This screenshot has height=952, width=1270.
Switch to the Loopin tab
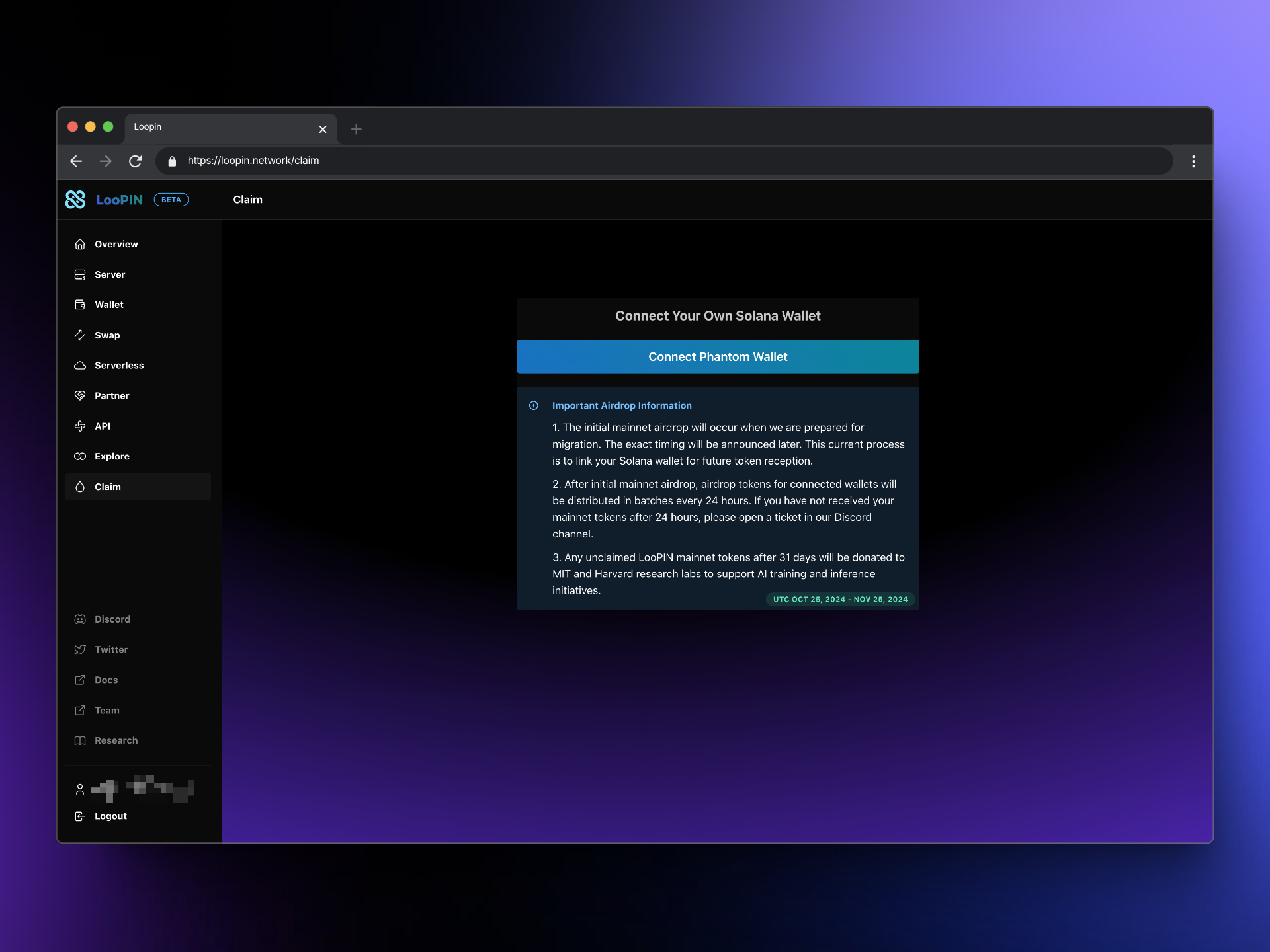pos(230,128)
